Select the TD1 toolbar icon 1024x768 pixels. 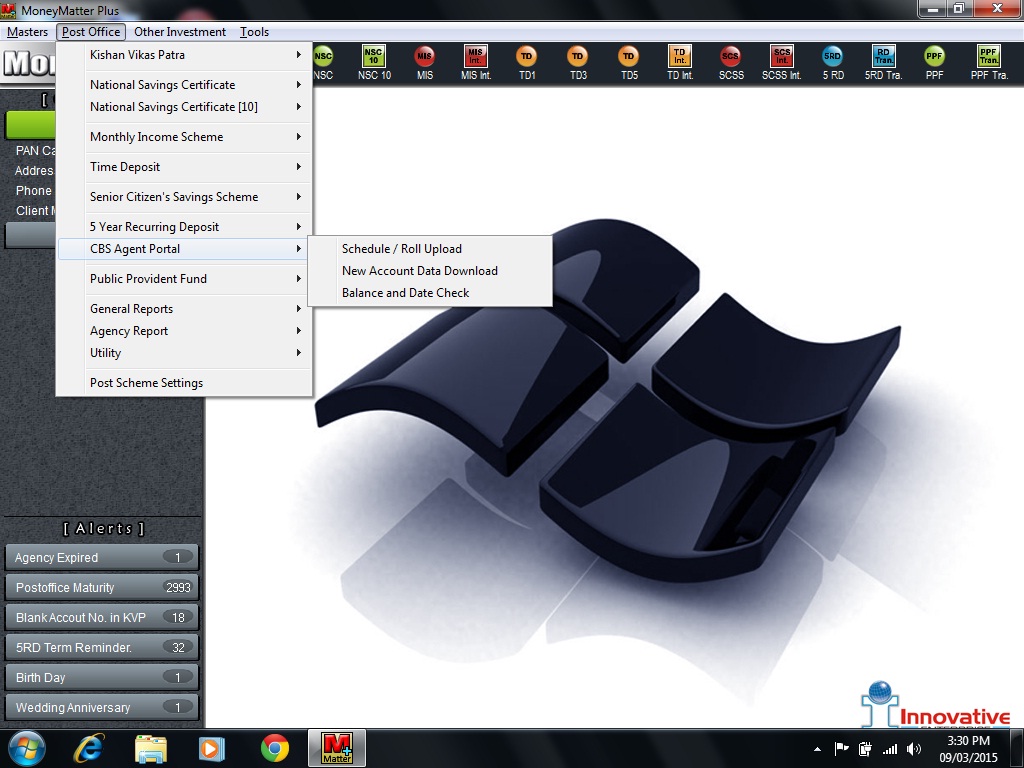pos(527,62)
